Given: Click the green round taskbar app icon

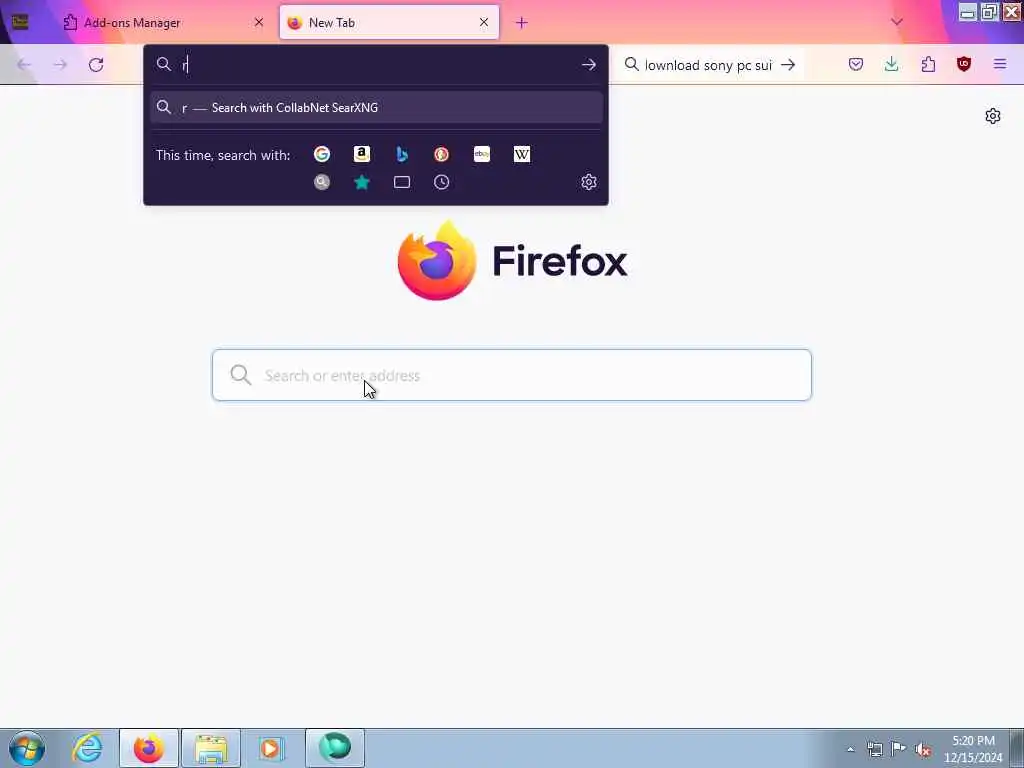Looking at the screenshot, I should pyautogui.click(x=334, y=748).
